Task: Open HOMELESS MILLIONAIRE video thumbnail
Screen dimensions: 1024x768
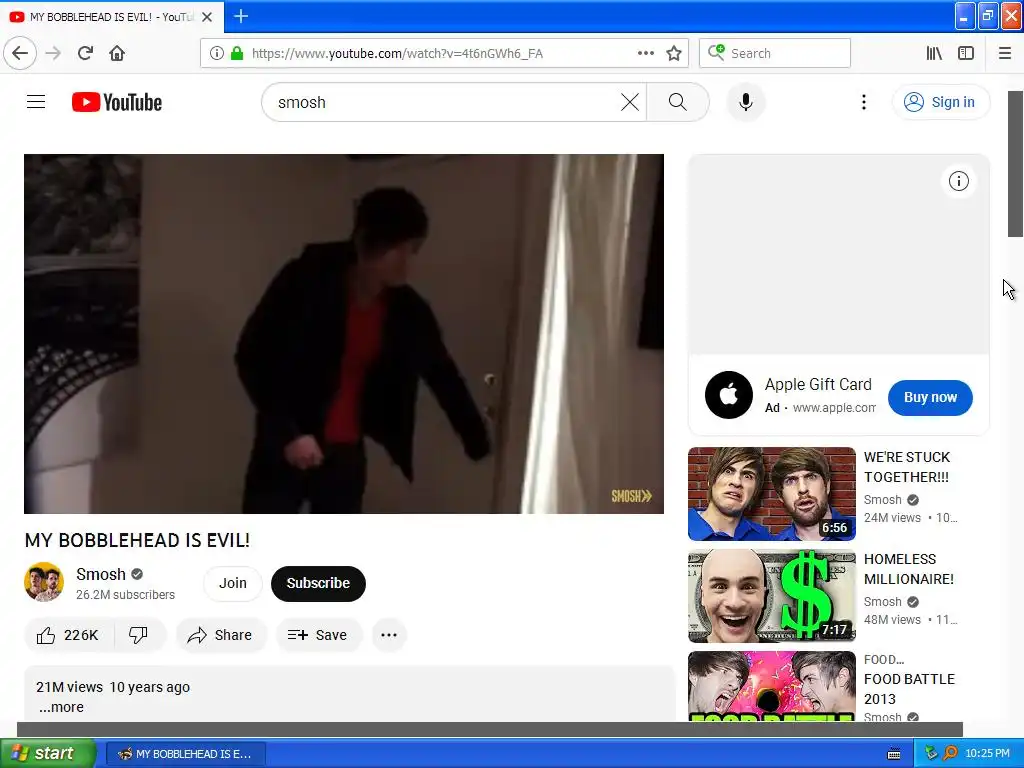Action: [x=772, y=596]
